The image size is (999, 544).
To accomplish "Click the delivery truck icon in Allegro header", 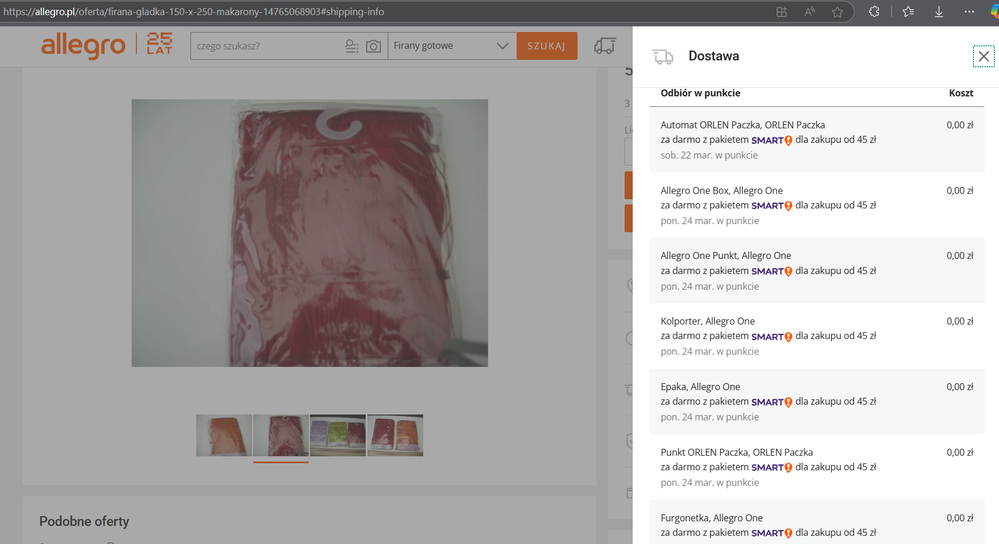I will [x=604, y=46].
